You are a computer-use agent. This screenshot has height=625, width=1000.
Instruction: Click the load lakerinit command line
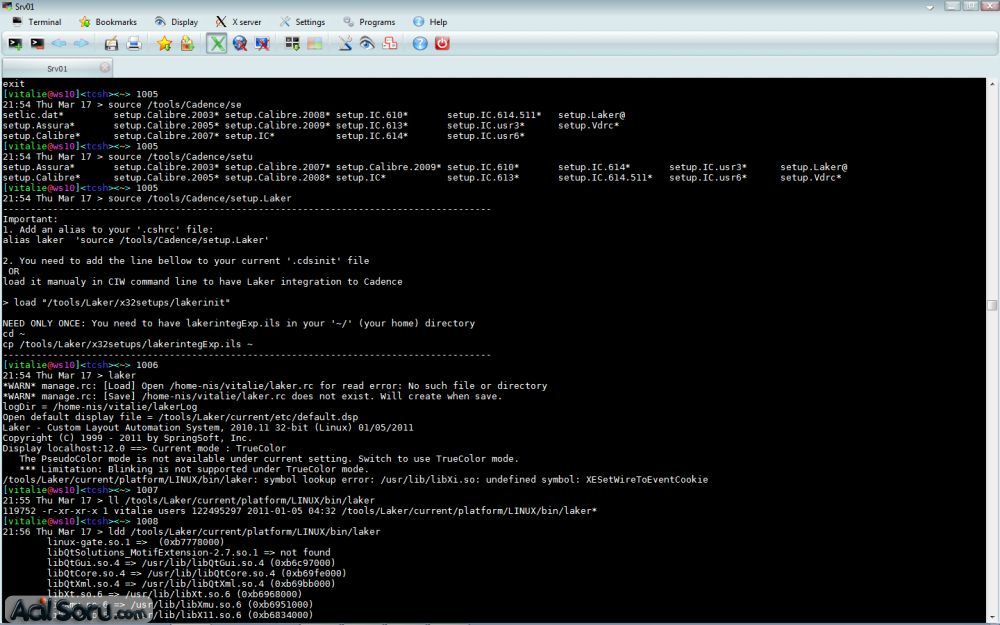pyautogui.click(x=116, y=302)
